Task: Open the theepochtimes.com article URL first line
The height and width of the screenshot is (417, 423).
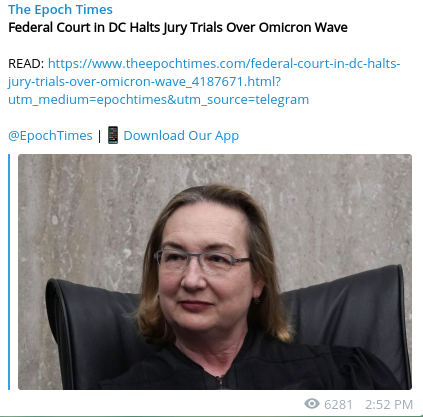Action: (x=224, y=63)
